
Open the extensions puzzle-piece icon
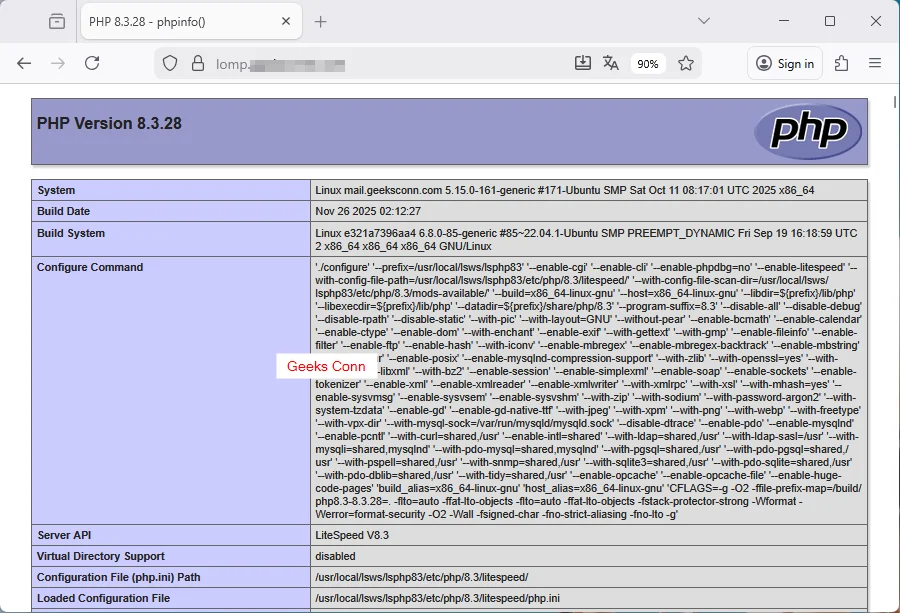coord(841,62)
